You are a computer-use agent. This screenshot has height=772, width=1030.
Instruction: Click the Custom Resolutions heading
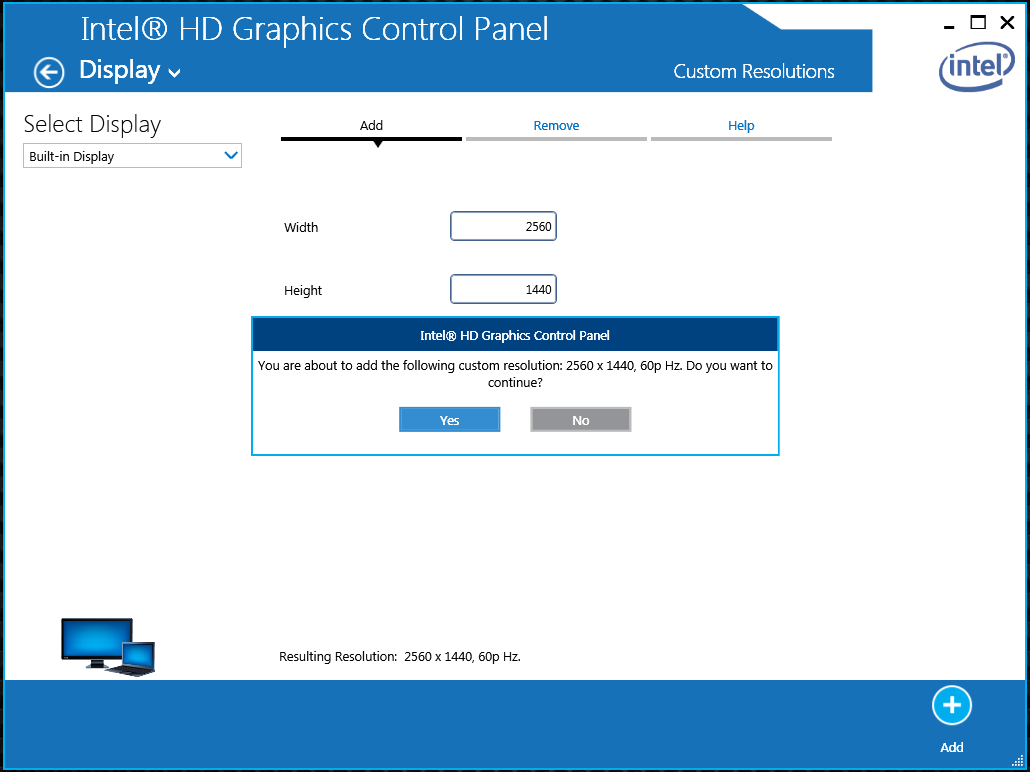[x=753, y=71]
